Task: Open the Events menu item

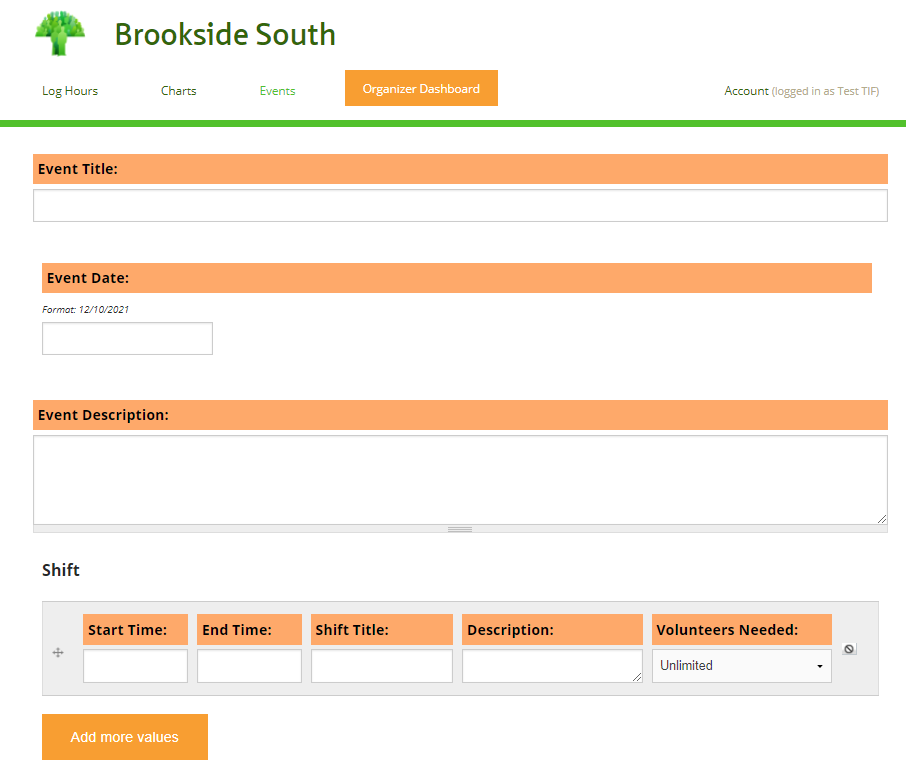Action: 277,91
